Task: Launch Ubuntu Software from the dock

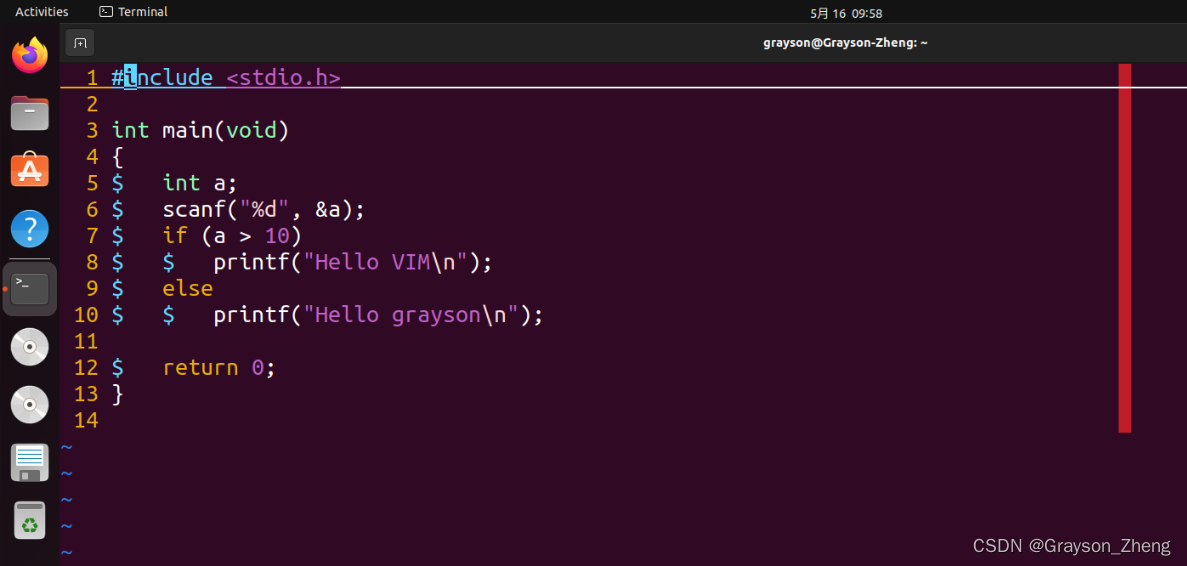Action: point(30,171)
